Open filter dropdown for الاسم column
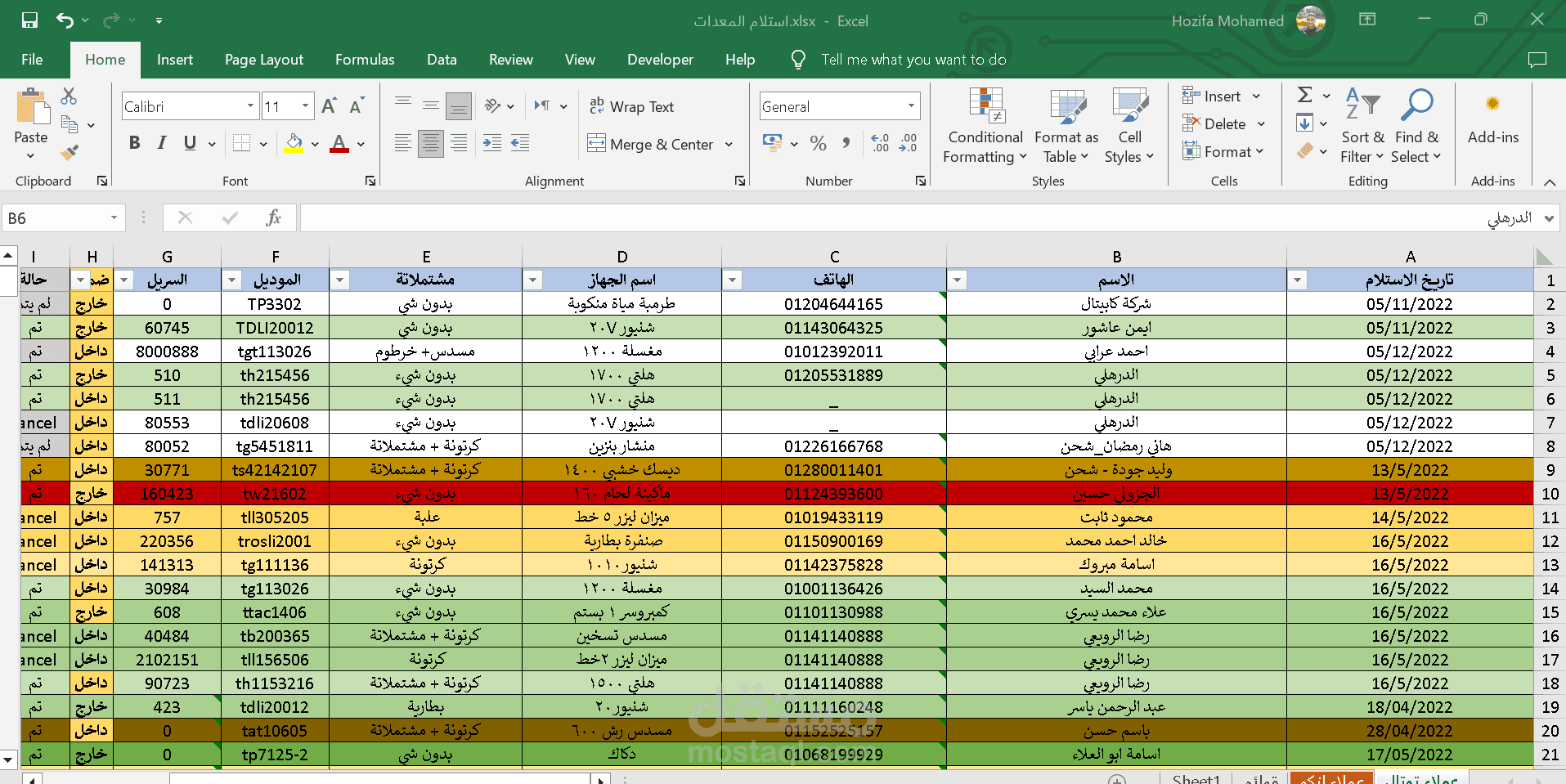This screenshot has height=784, width=1566. (x=957, y=280)
